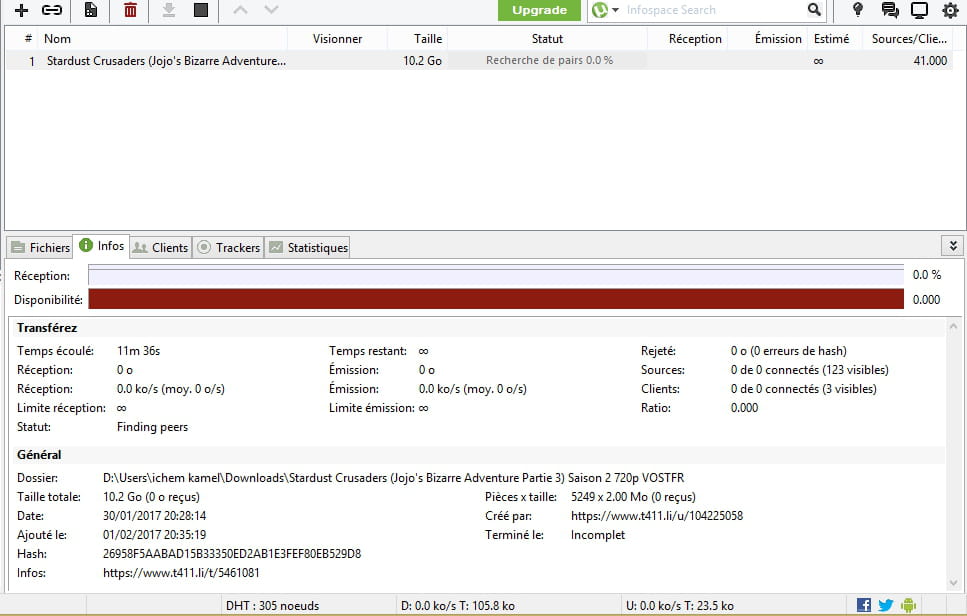Viewport: 967px width, 616px height.
Task: Switch to the Fichiers tab
Action: (x=41, y=247)
